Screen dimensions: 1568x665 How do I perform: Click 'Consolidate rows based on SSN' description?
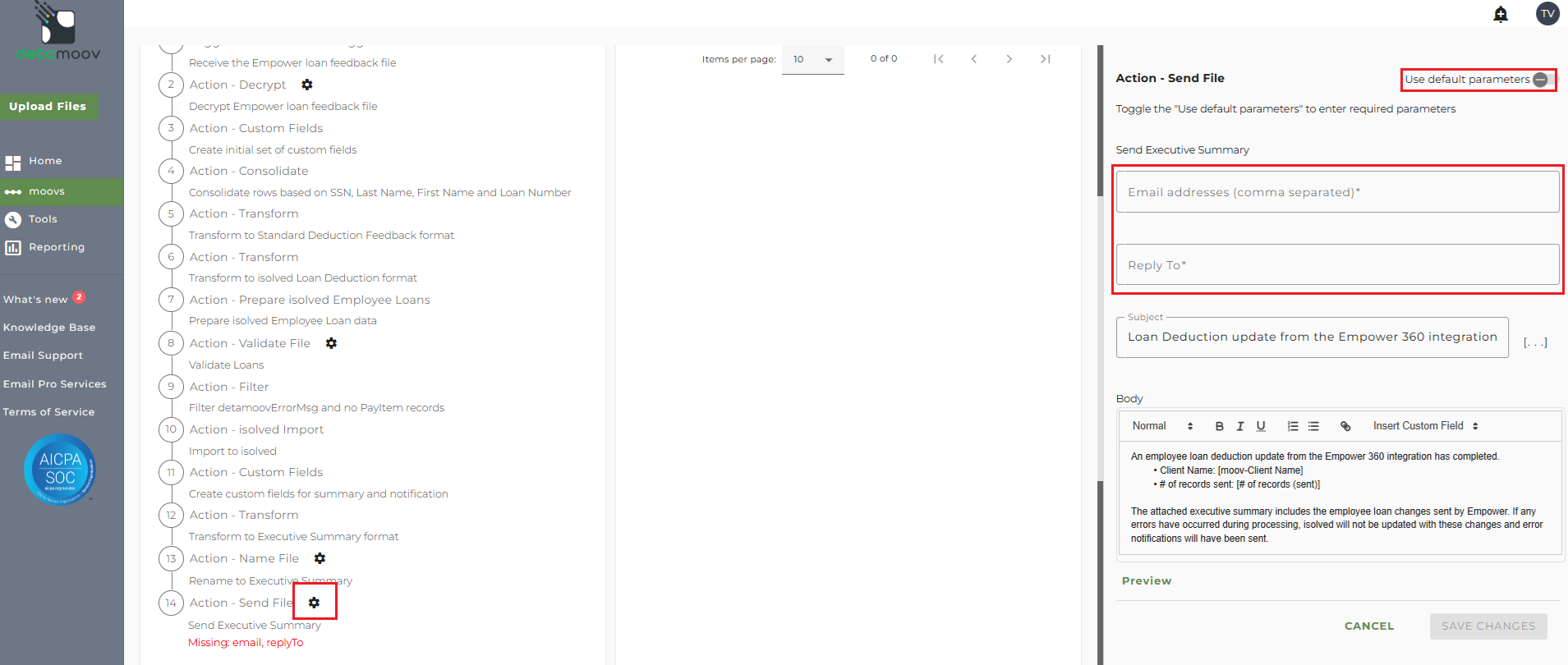pos(380,193)
